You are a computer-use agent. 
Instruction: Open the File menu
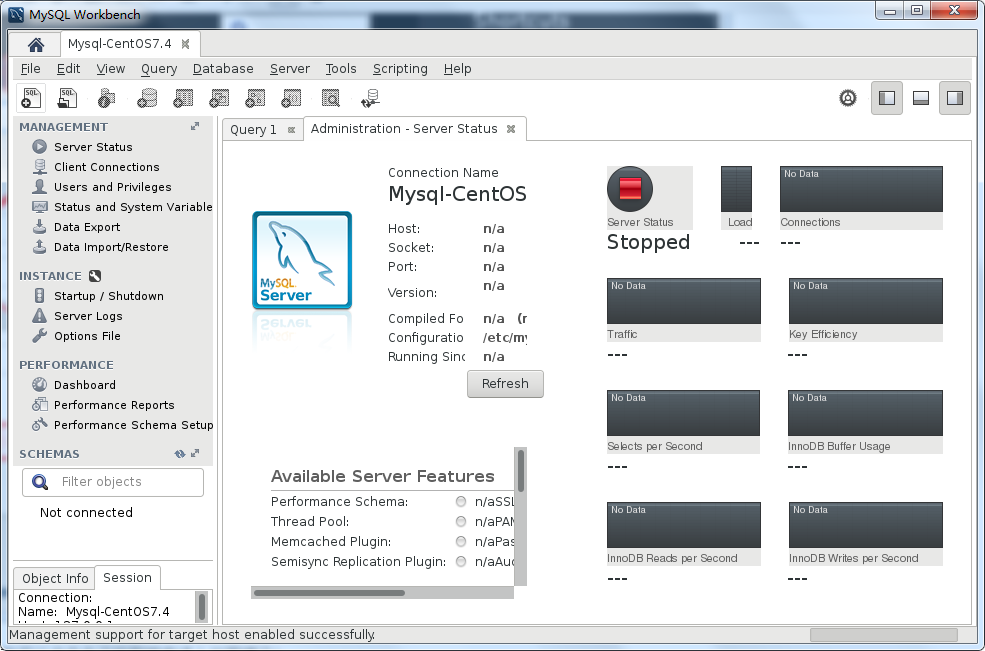click(x=30, y=68)
